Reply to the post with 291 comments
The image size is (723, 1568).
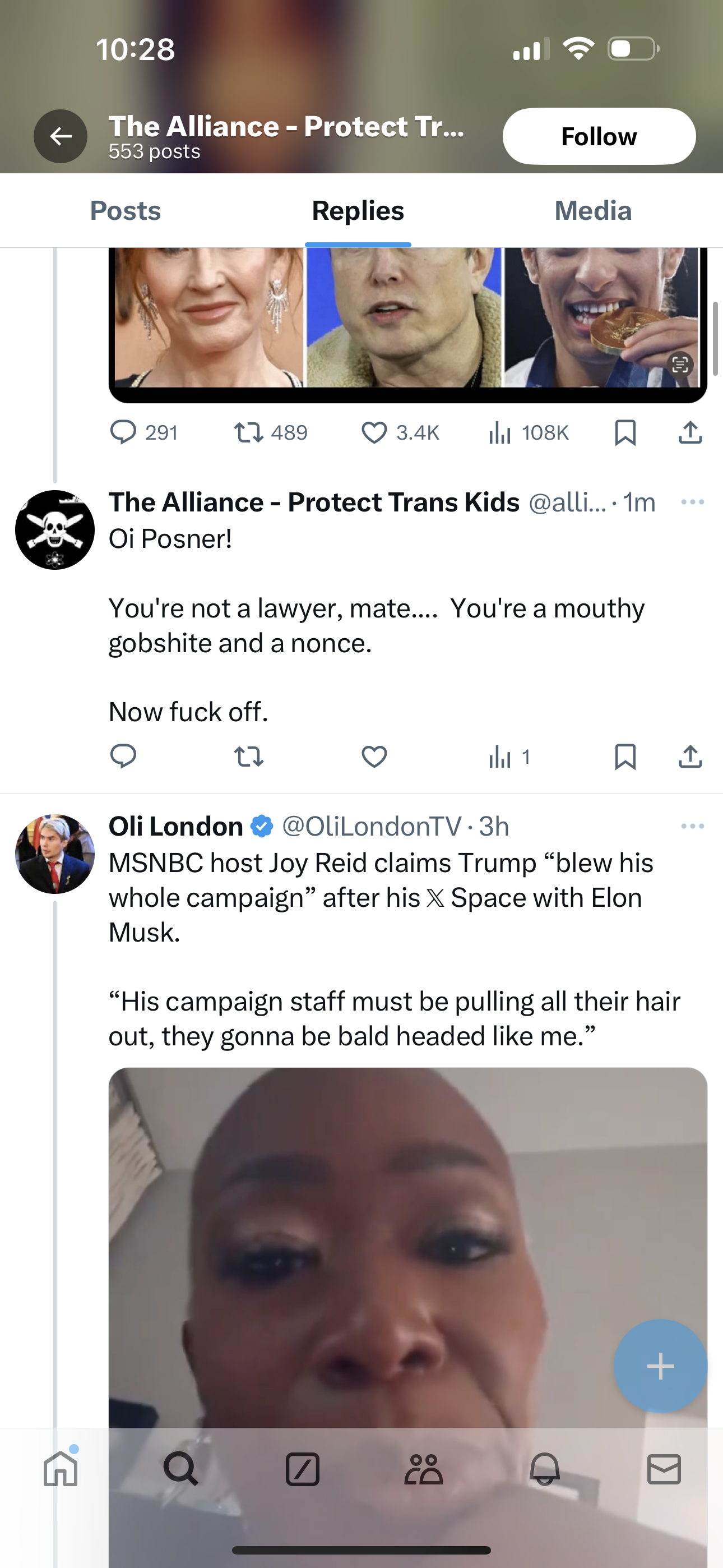[x=123, y=433]
